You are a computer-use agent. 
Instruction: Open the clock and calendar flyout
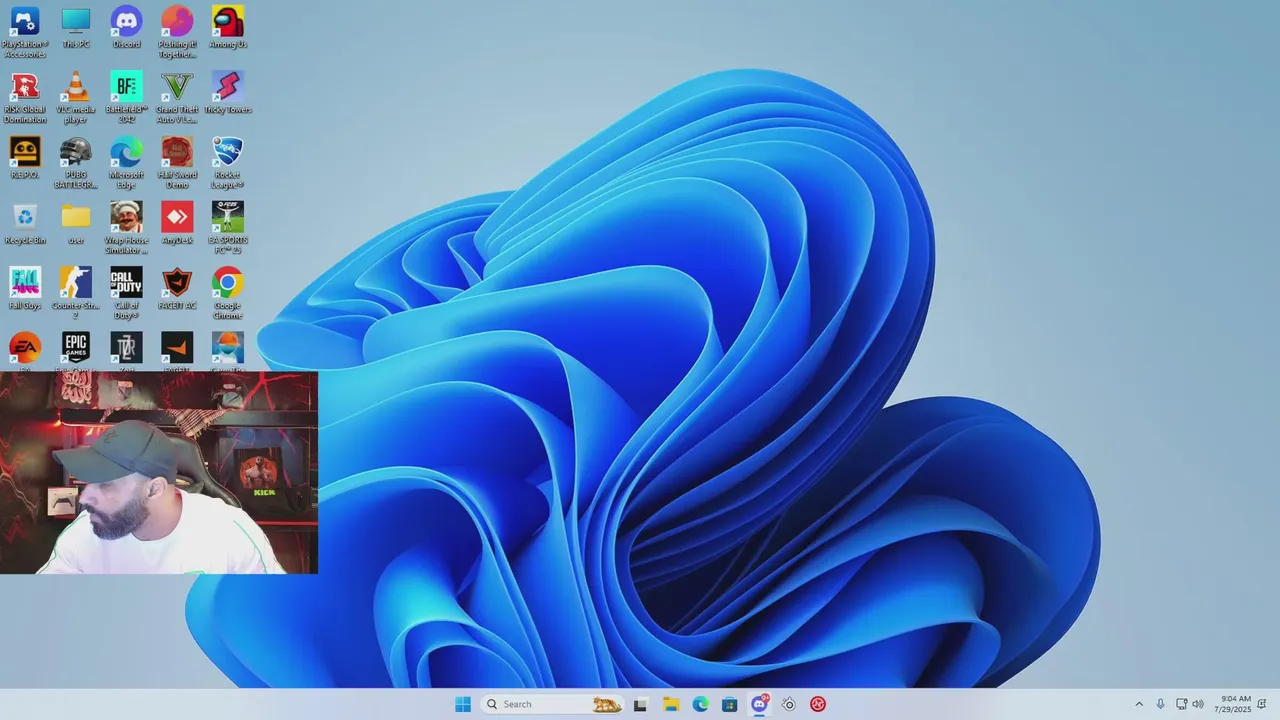[1232, 704]
